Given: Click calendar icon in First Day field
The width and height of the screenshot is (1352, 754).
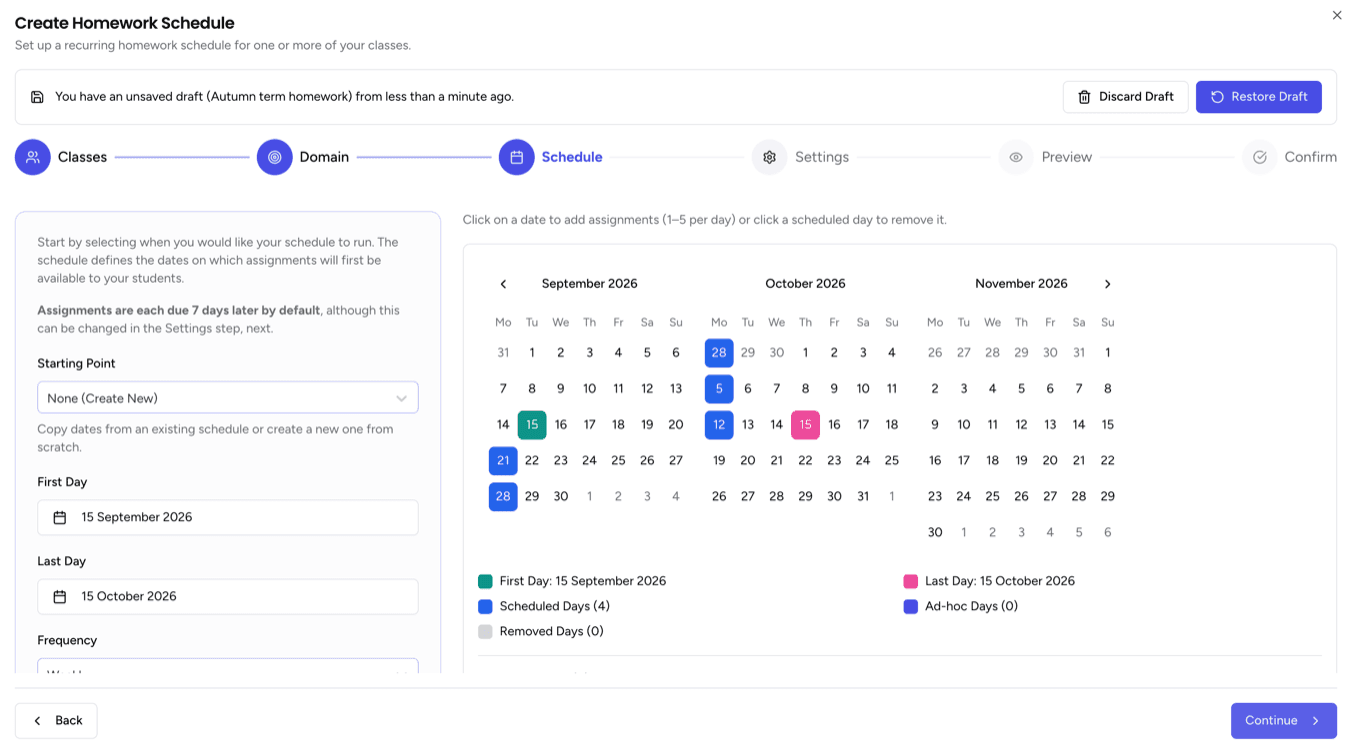Looking at the screenshot, I should coord(60,517).
